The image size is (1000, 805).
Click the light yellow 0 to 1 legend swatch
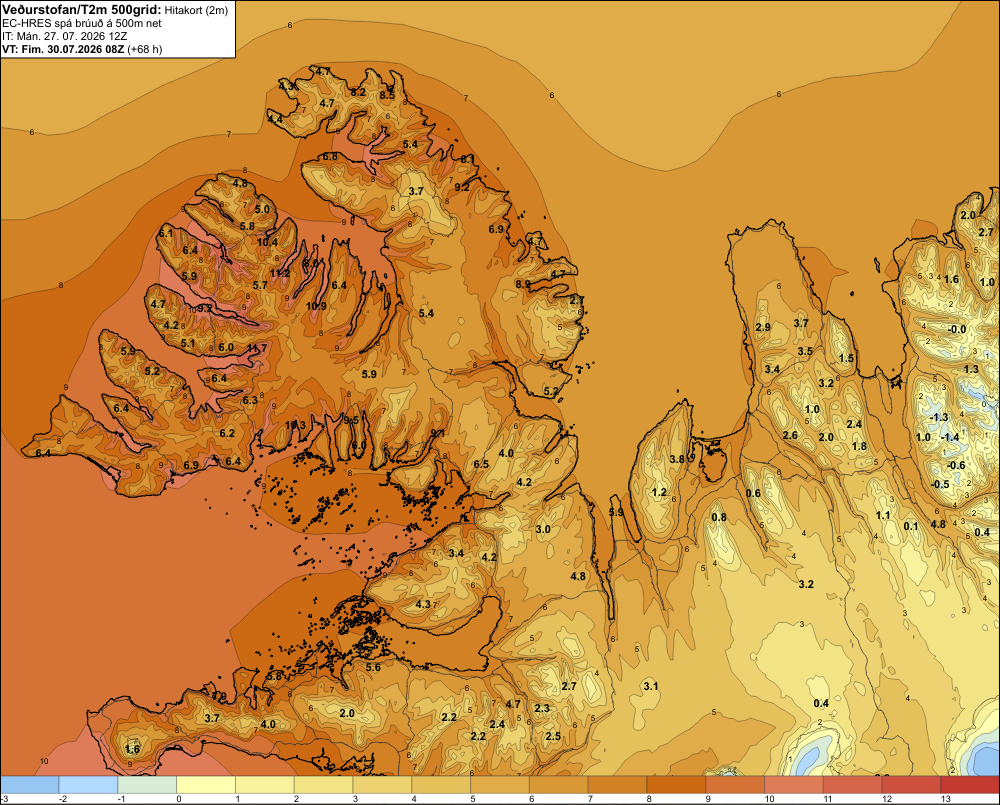click(x=205, y=784)
